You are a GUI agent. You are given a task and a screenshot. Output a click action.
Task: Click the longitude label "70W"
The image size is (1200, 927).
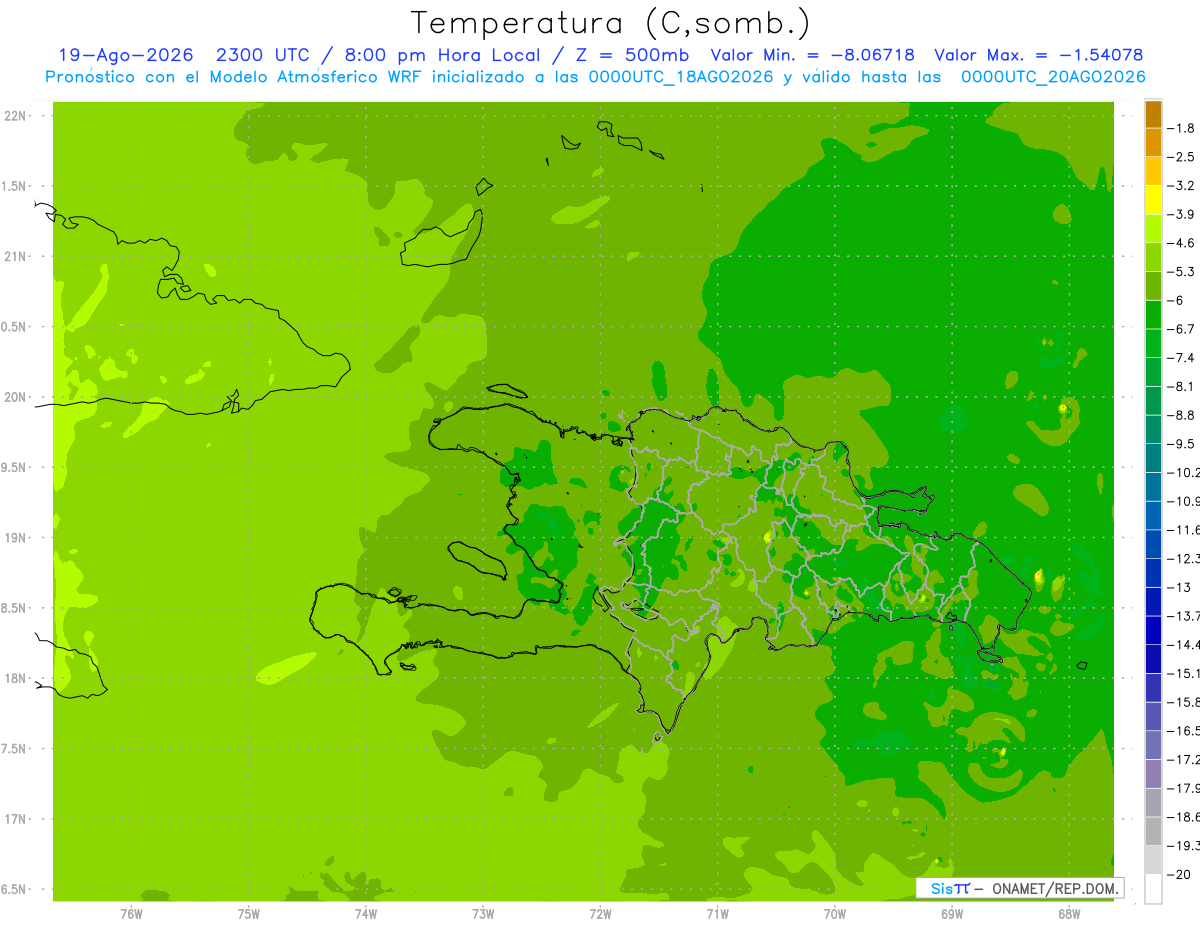click(x=835, y=914)
